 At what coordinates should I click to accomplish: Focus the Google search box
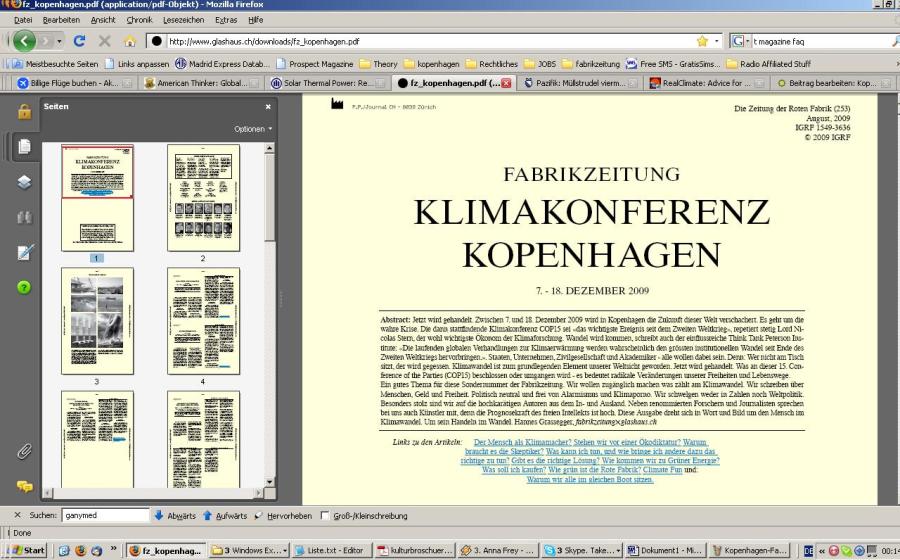point(821,41)
